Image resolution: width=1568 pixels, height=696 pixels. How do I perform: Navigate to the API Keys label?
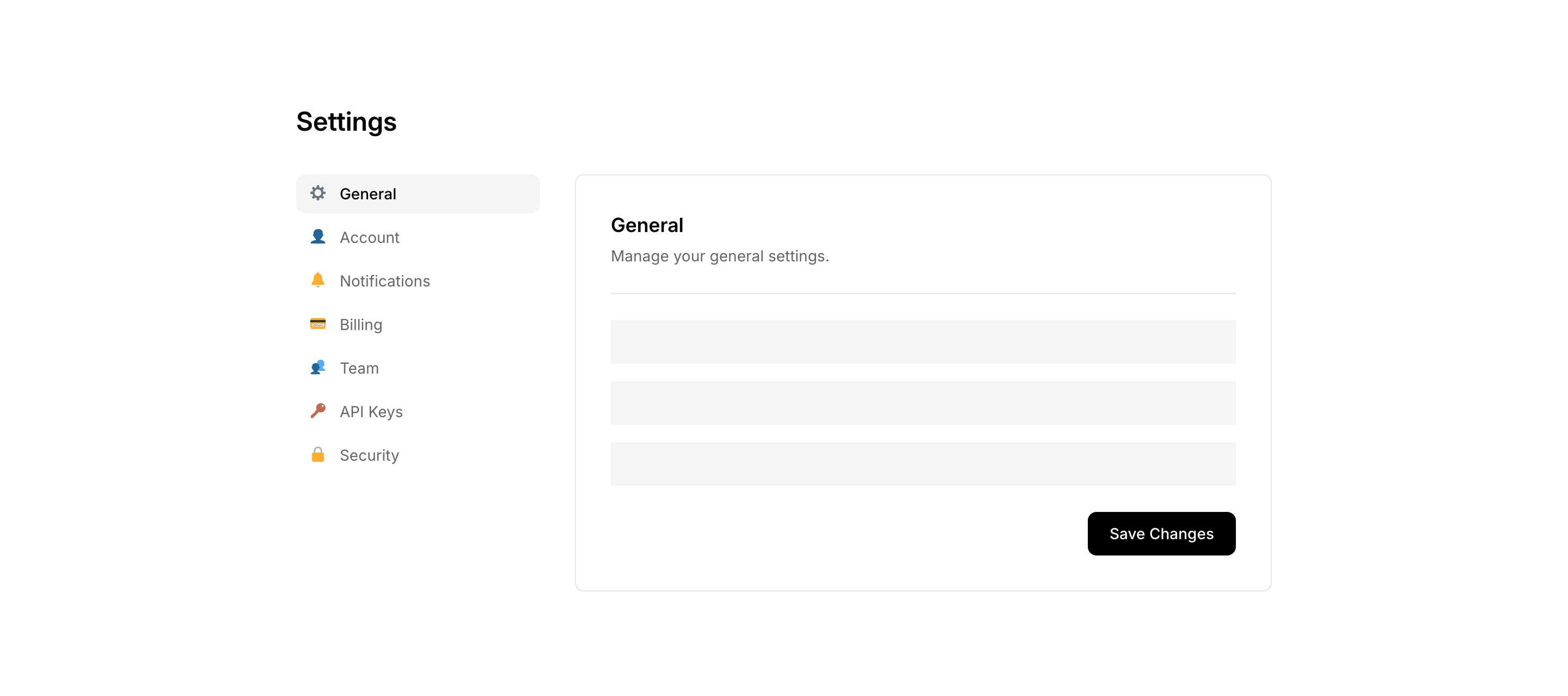click(x=371, y=412)
